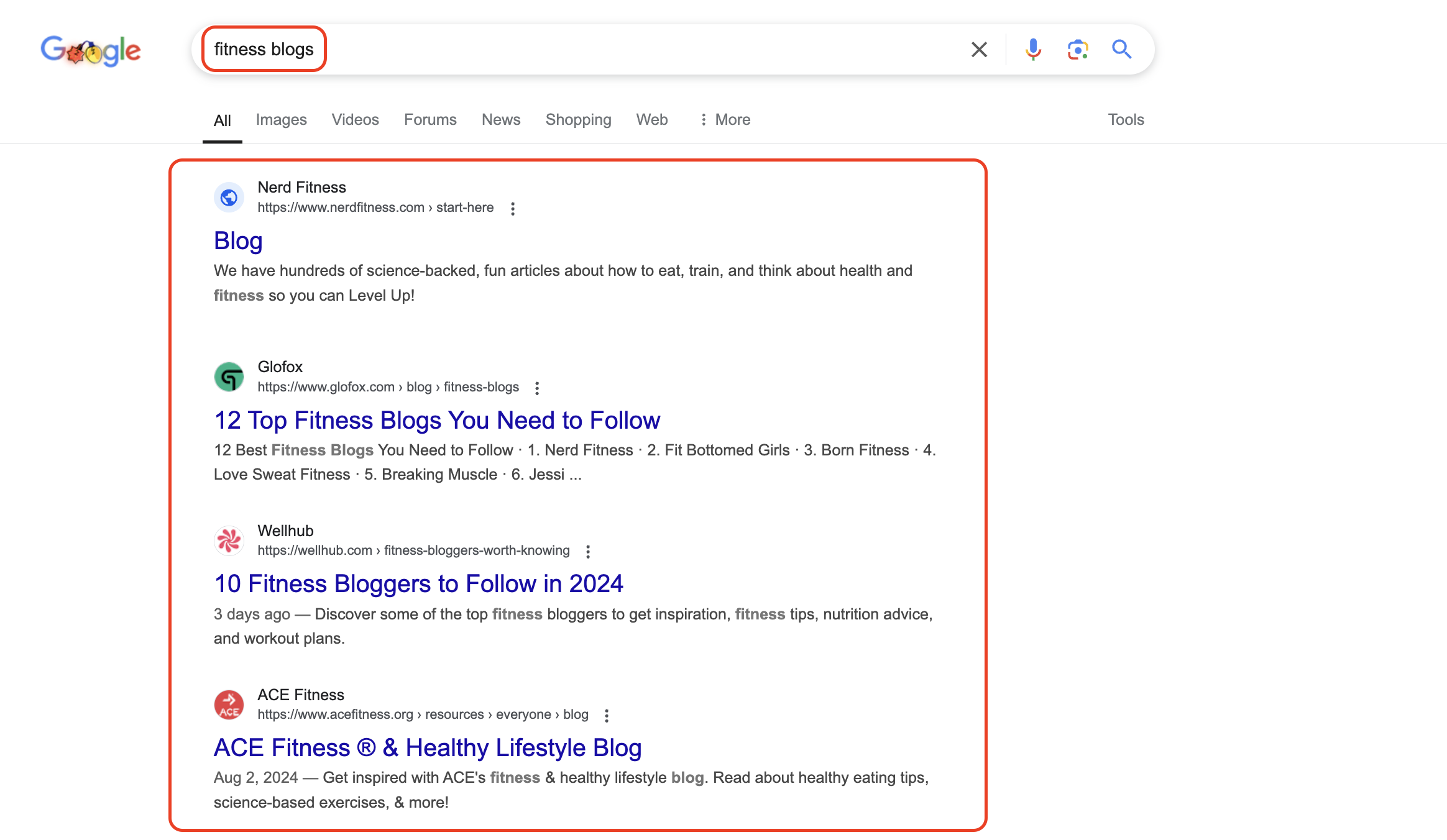Click the 'ACE Fitness' site name

point(301,695)
